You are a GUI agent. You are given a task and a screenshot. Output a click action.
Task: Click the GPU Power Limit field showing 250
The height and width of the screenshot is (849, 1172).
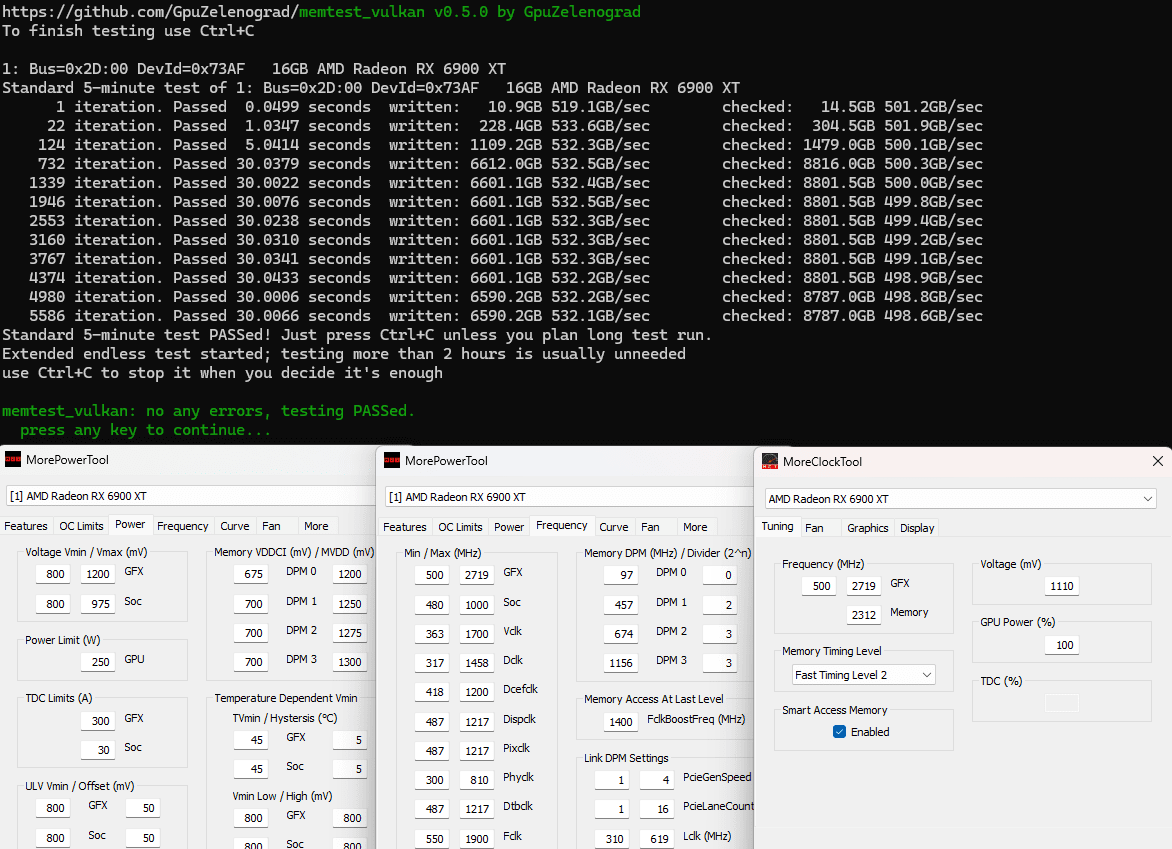click(x=97, y=661)
